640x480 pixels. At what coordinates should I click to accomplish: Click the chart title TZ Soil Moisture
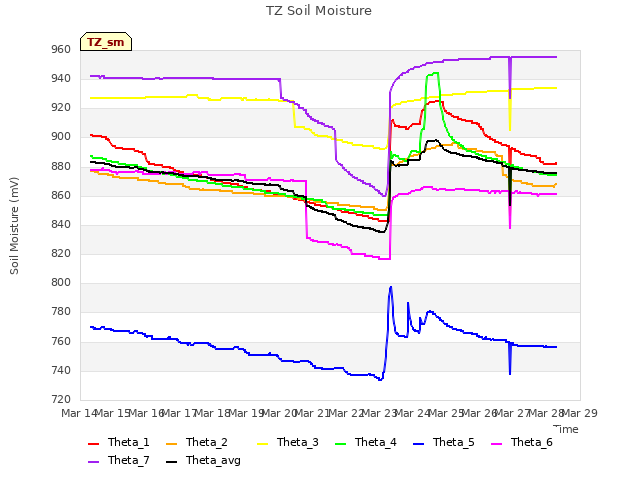point(319,11)
